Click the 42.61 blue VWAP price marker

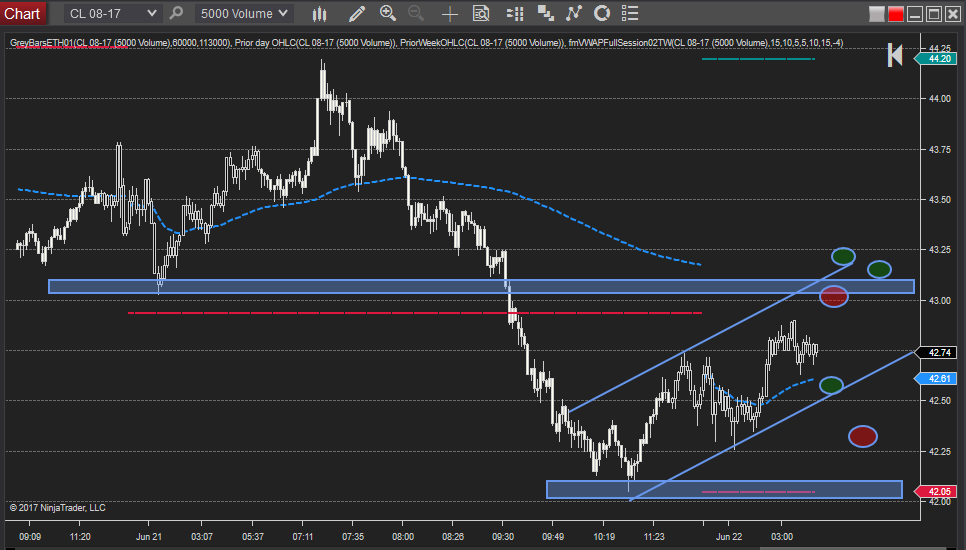click(x=936, y=378)
